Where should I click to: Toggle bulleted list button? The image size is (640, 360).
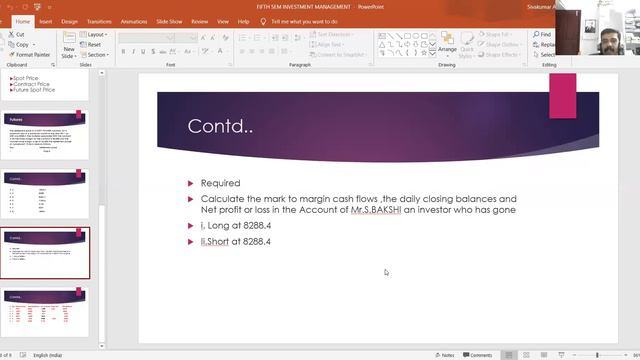(x=243, y=38)
